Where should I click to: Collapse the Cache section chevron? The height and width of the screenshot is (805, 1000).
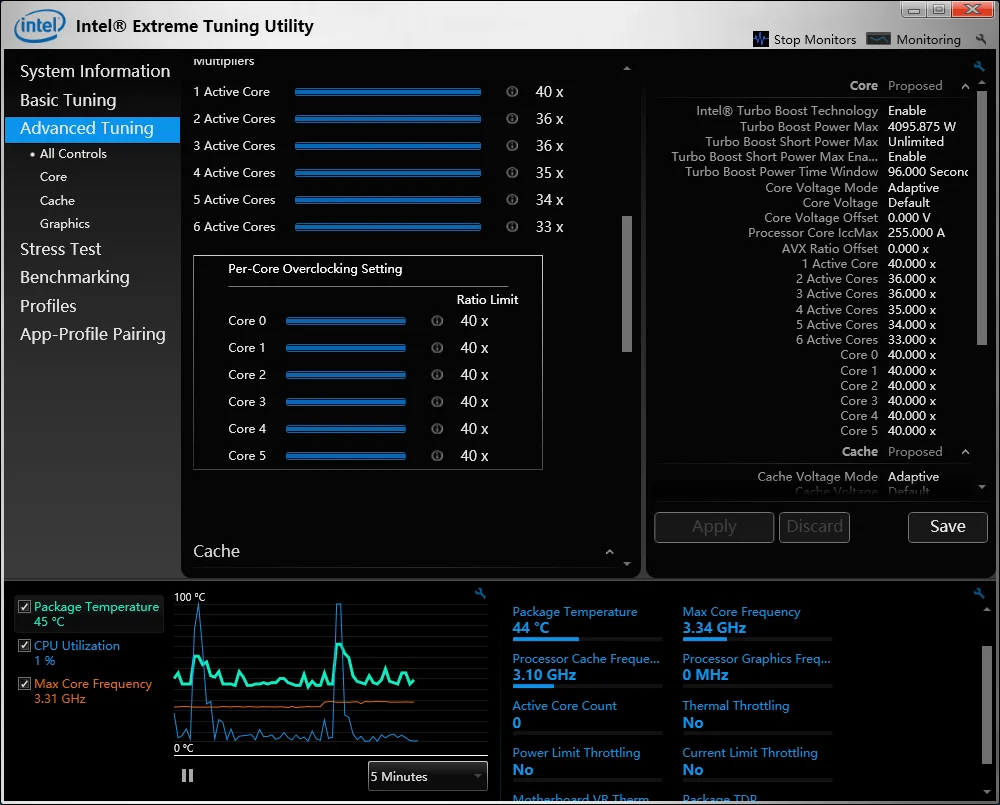pos(609,552)
